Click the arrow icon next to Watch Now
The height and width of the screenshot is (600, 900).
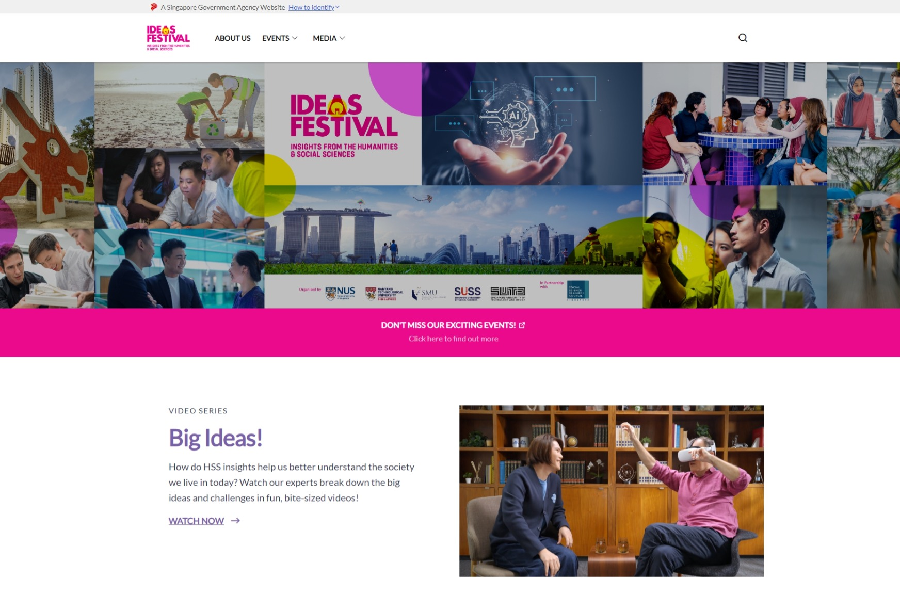click(235, 521)
